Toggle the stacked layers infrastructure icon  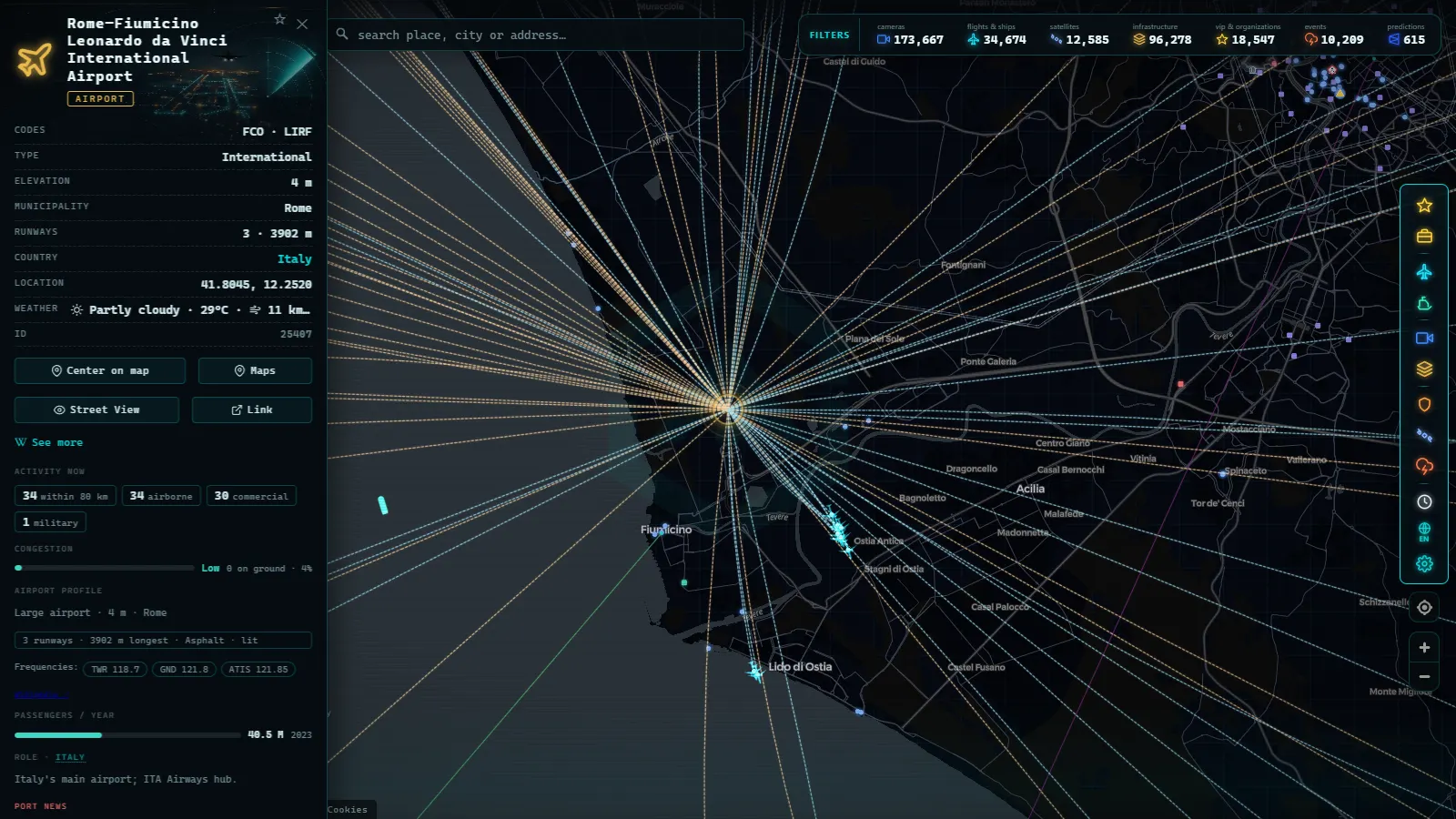(x=1424, y=369)
